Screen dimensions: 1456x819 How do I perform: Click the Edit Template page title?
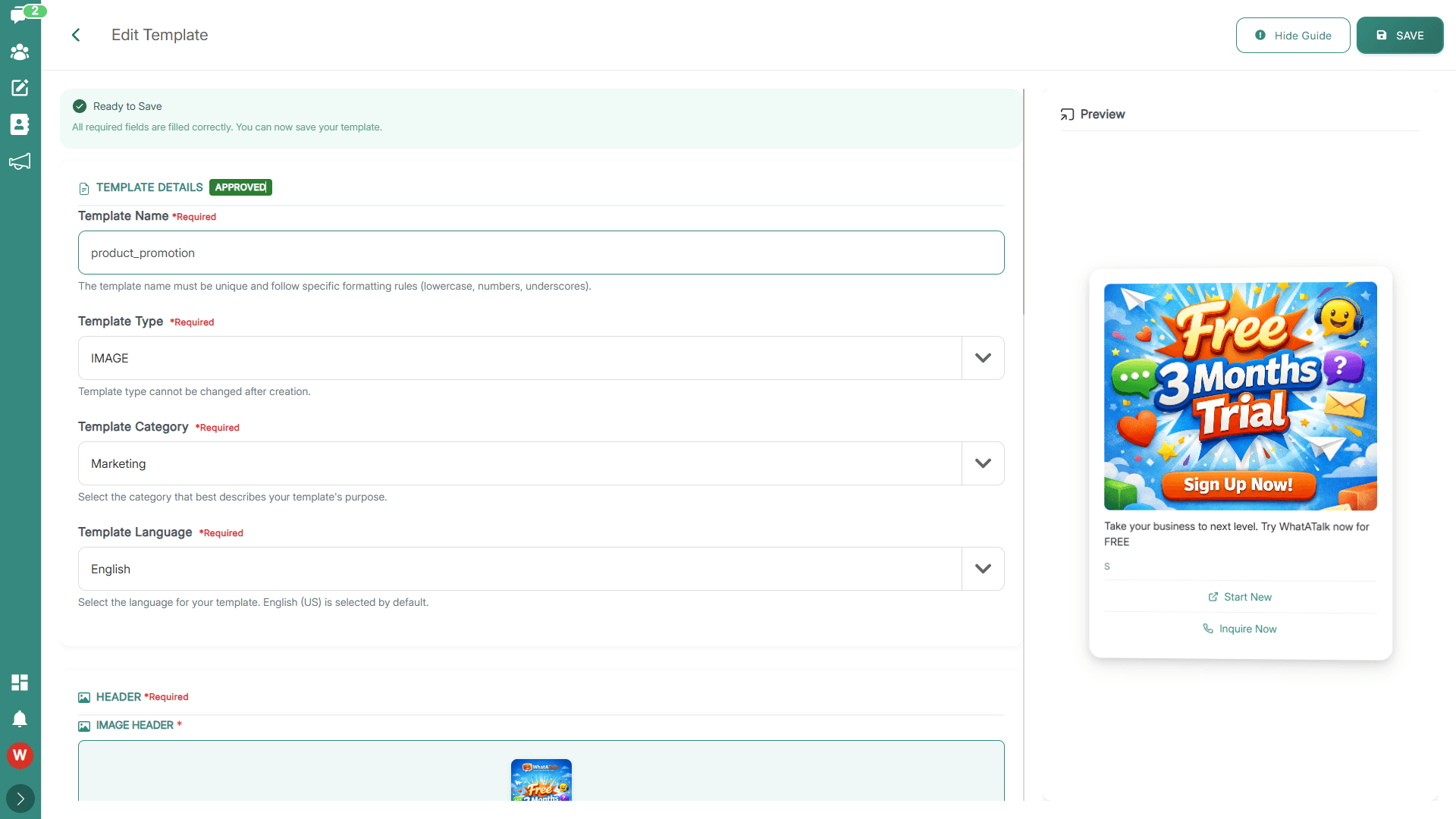pos(159,35)
